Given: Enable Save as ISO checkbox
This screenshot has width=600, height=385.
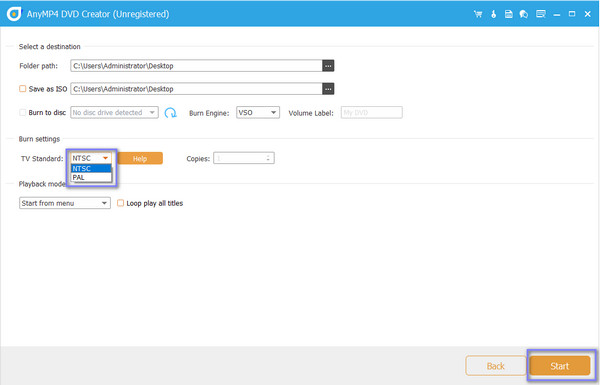Looking at the screenshot, I should click(23, 89).
